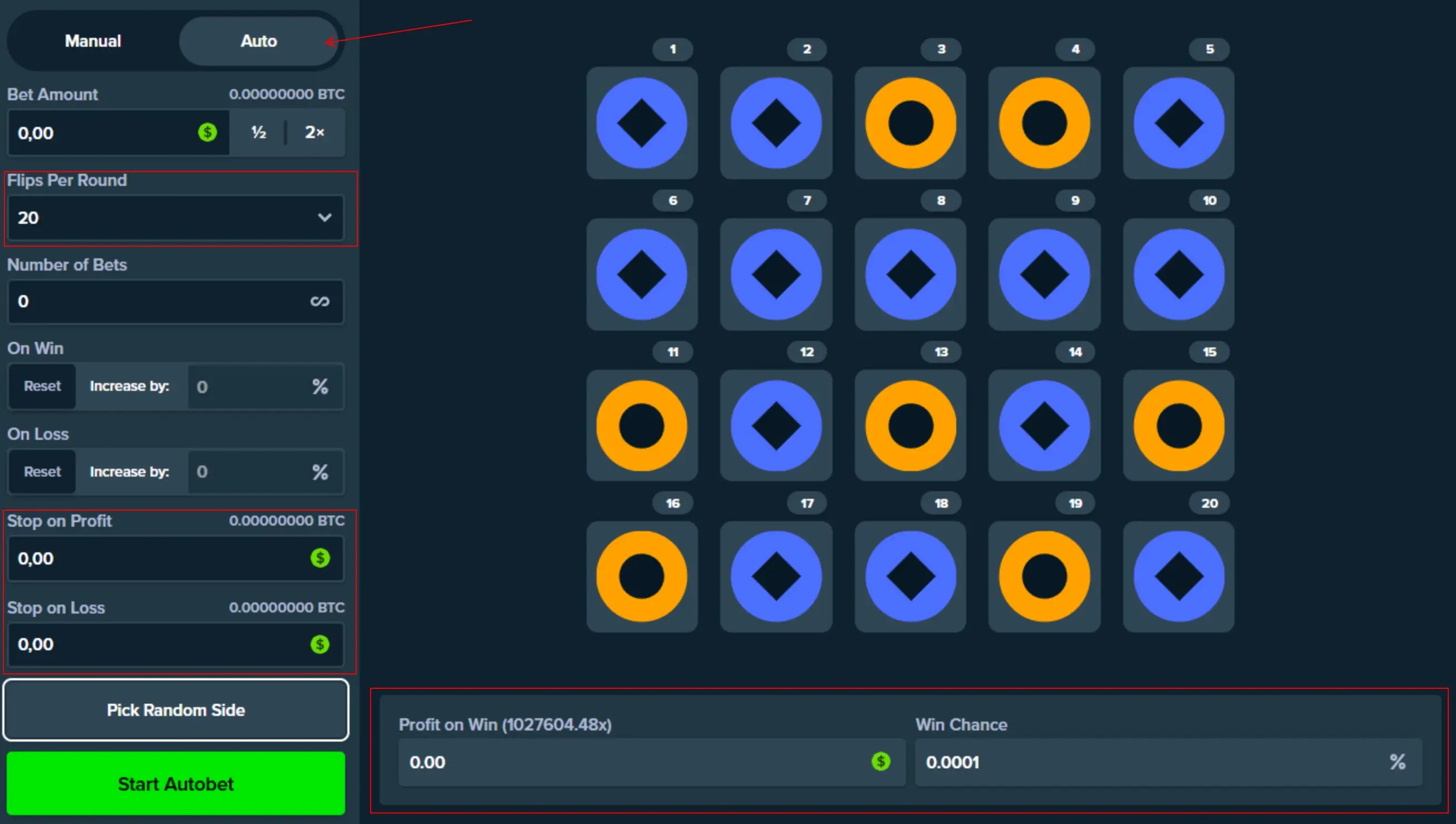
Task: Flip coin 18 blue diamond
Action: [911, 577]
